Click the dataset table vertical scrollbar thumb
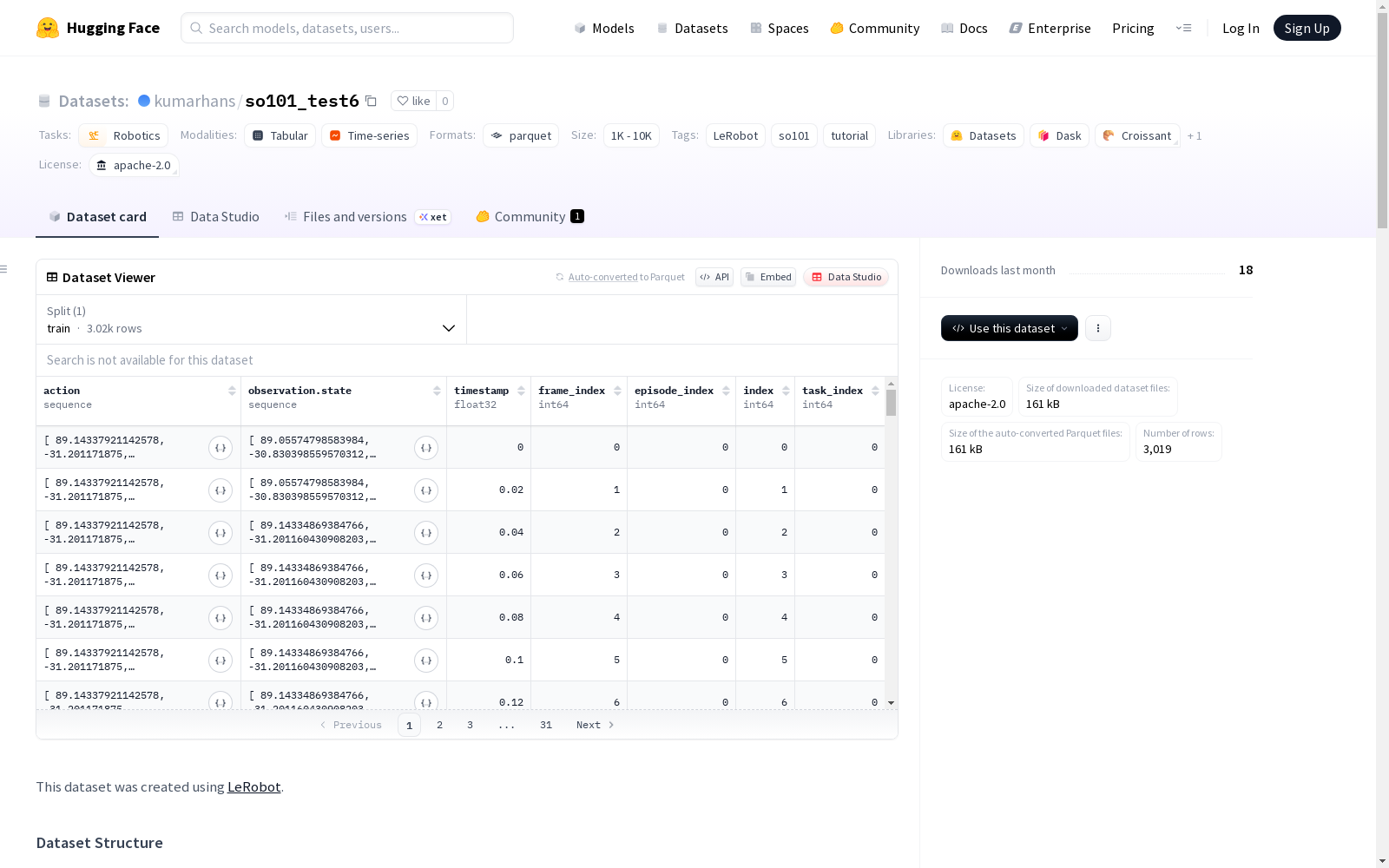Viewport: 1389px width, 868px height. (x=891, y=403)
